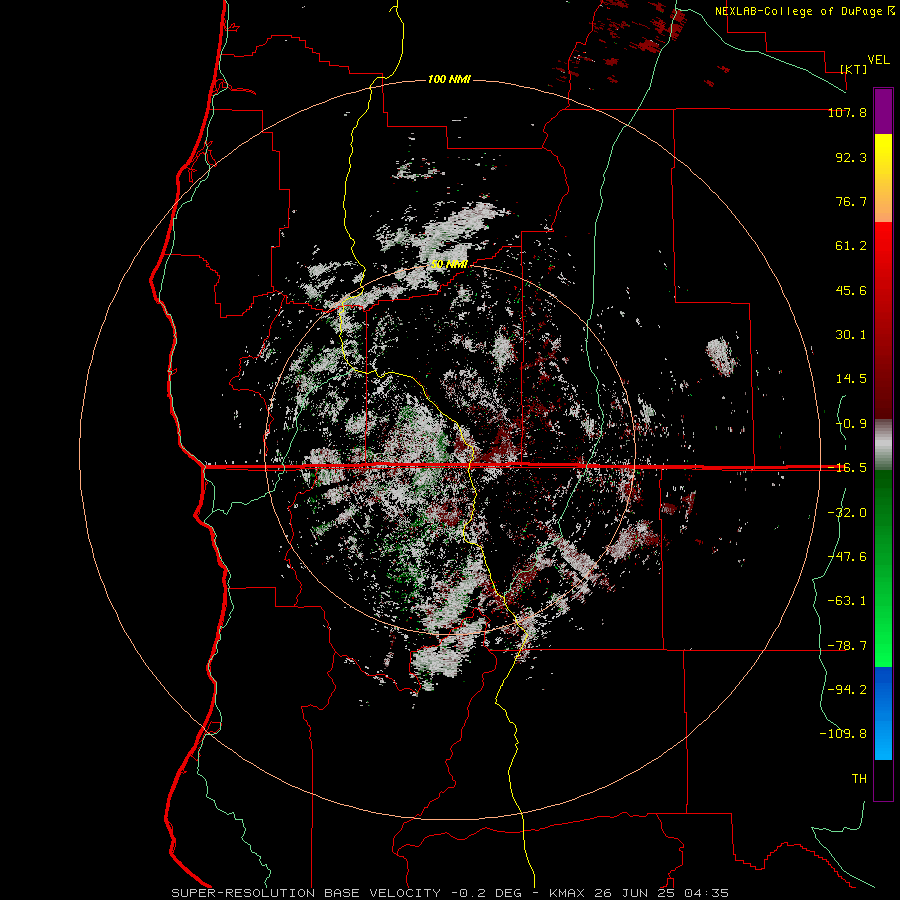Click the TH threshold label

(x=859, y=779)
